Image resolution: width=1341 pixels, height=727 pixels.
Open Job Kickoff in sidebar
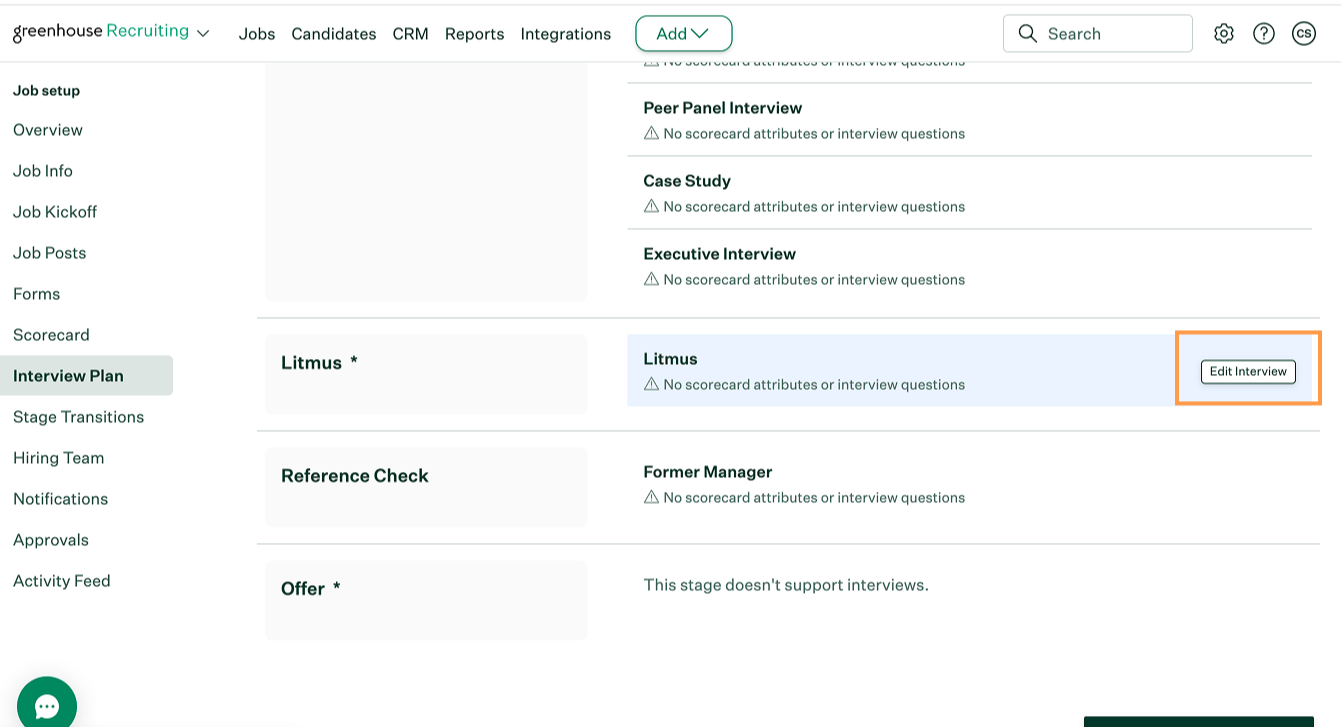pos(55,212)
